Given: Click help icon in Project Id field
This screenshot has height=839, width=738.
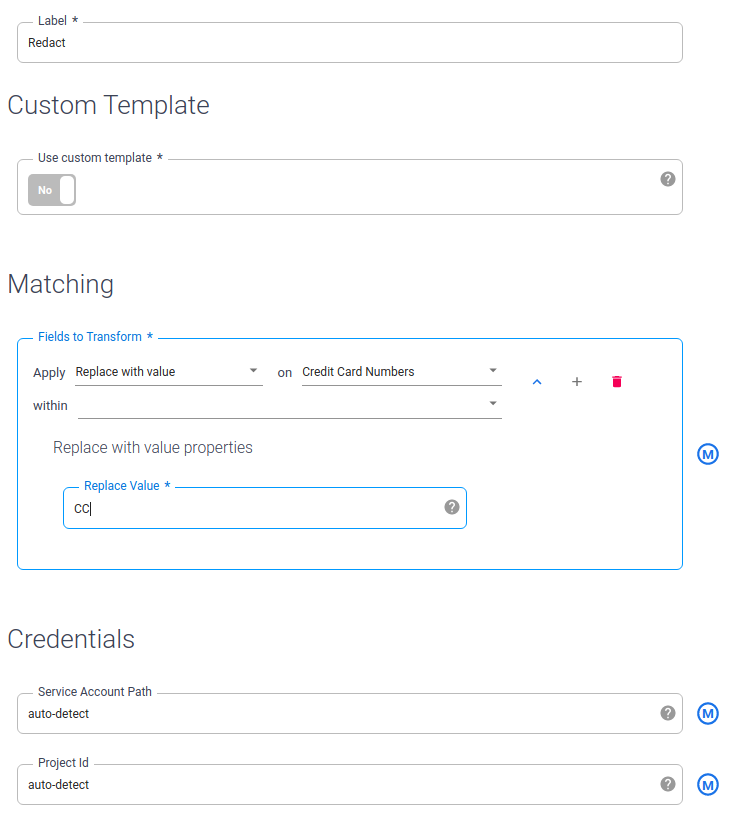Looking at the screenshot, I should coord(668,784).
